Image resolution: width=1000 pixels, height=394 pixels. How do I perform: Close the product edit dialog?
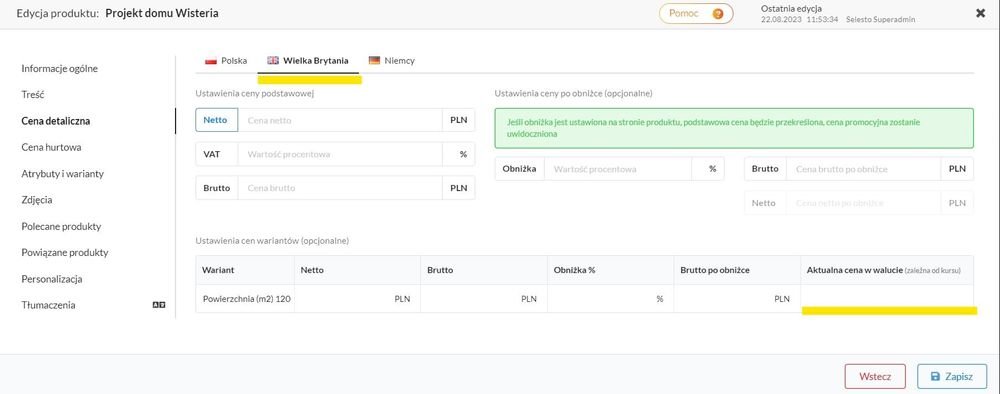(x=980, y=13)
